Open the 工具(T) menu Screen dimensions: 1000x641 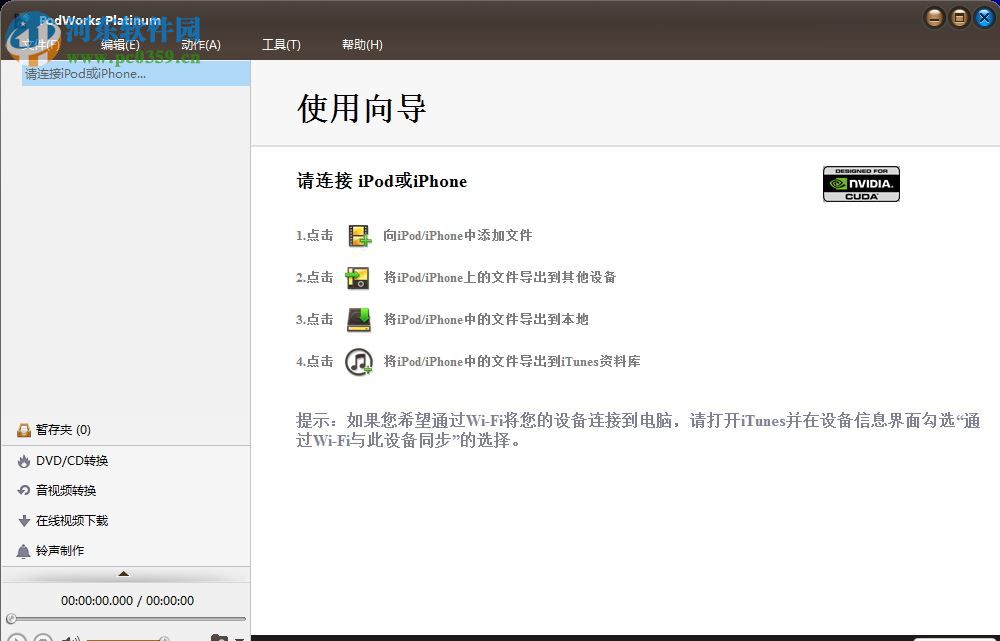tap(281, 44)
